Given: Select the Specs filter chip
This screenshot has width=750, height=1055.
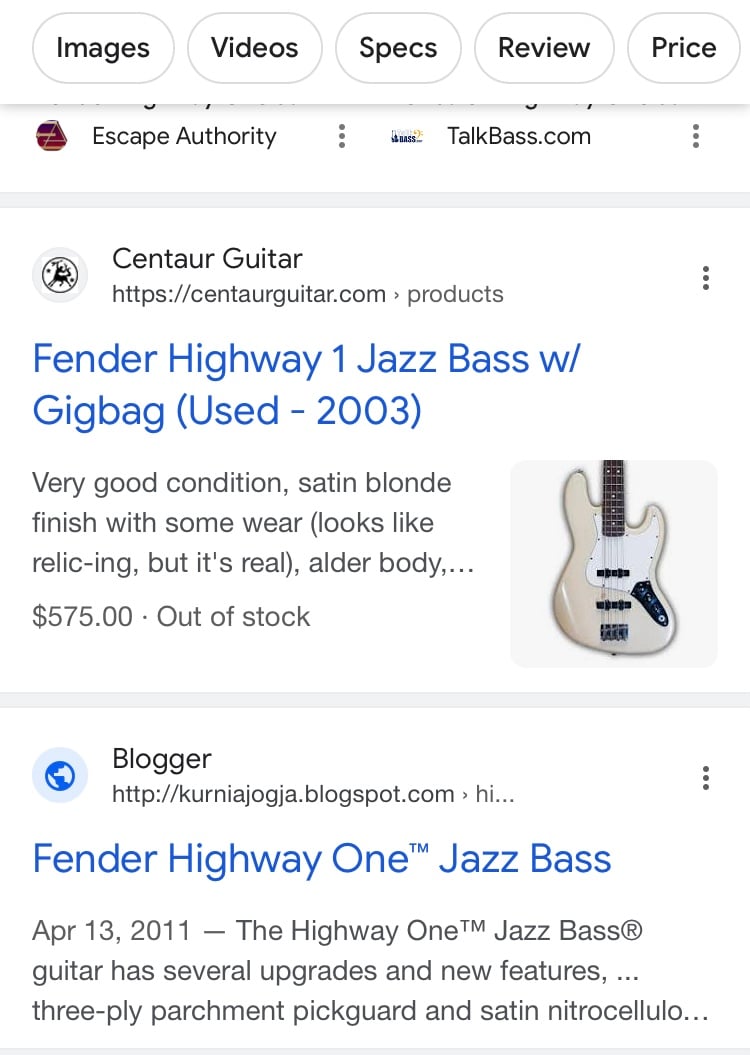Looking at the screenshot, I should [398, 48].
